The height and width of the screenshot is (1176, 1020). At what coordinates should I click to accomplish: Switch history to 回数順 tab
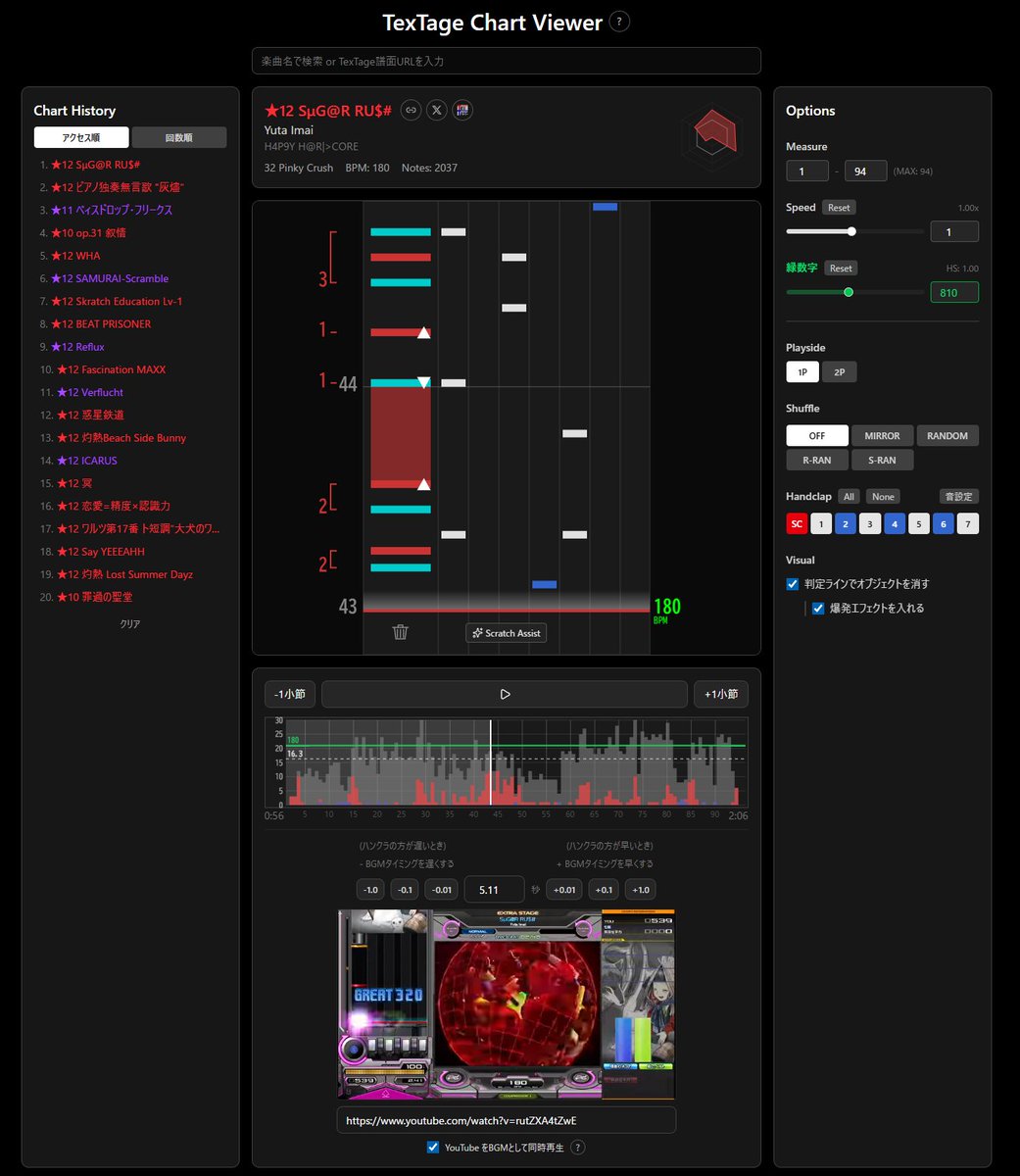click(179, 137)
